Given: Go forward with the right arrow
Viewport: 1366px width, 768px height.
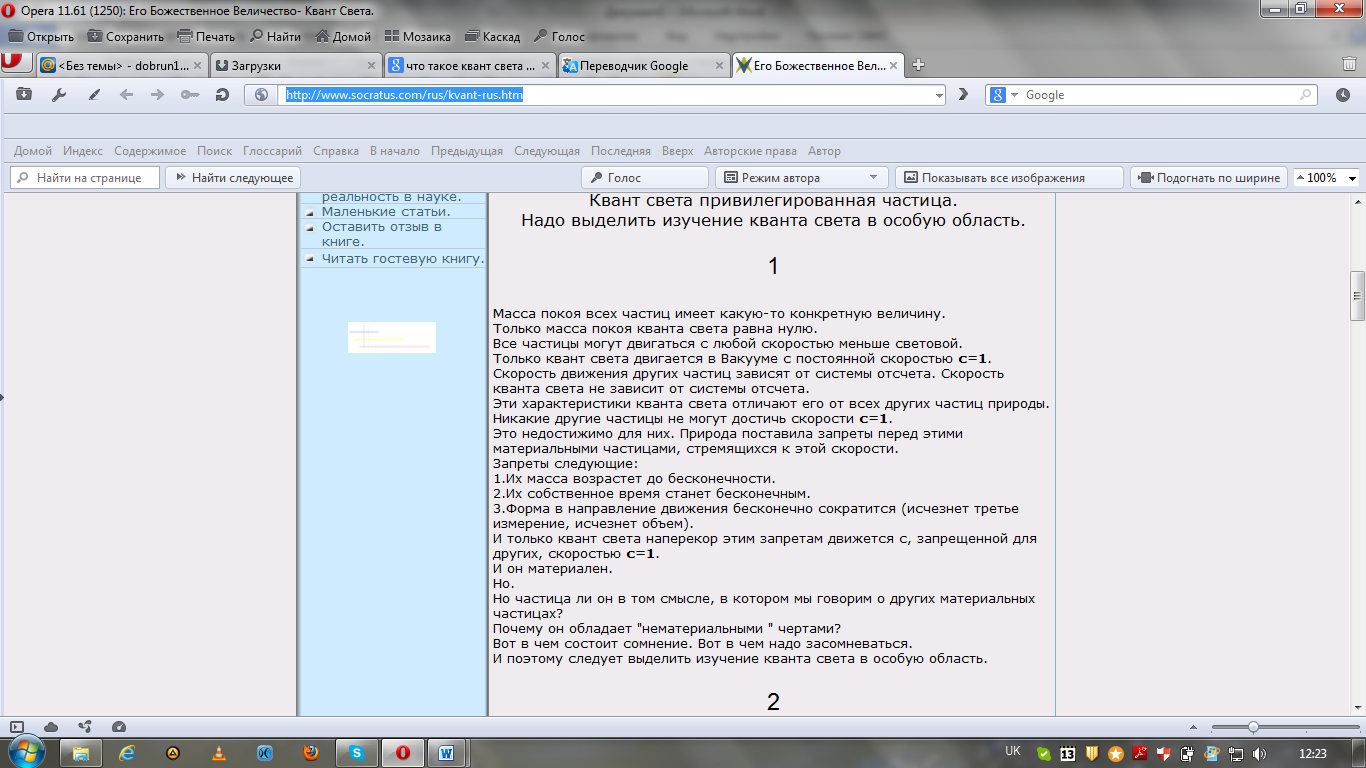Looking at the screenshot, I should (x=157, y=95).
